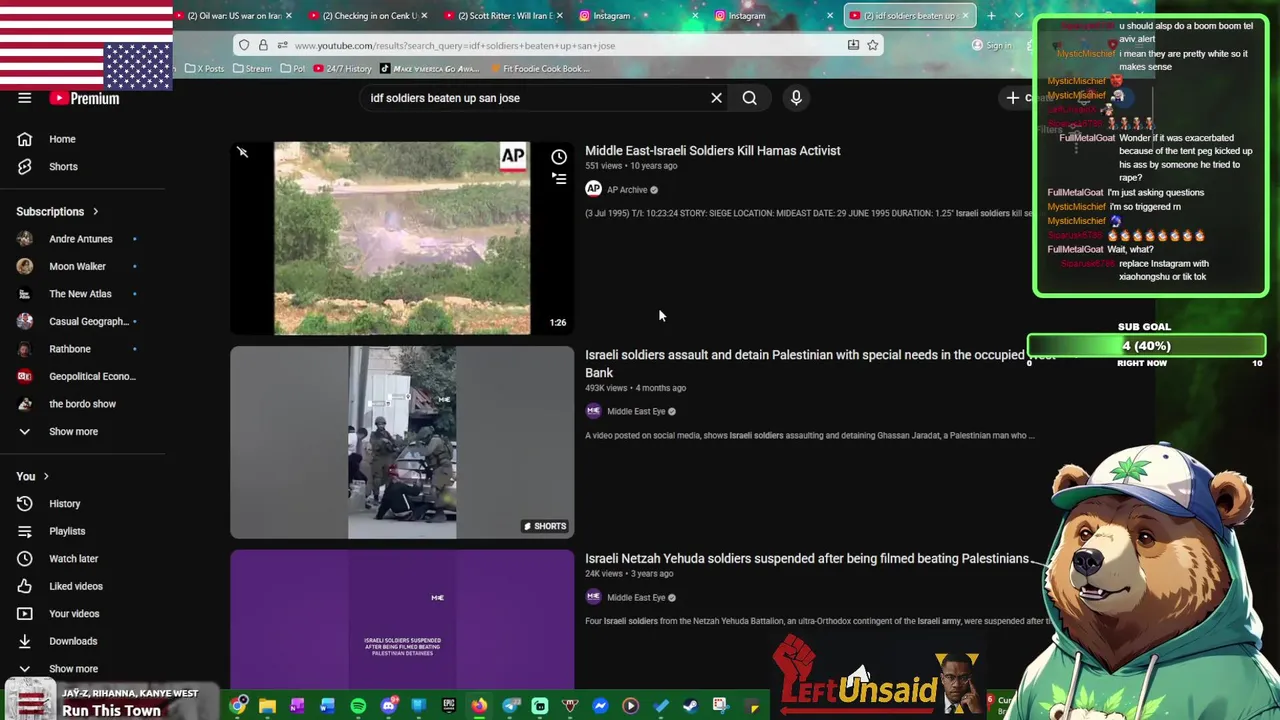Switch to Oil war: US war on Iran tab
Screen dimensions: 1280x720
click(x=232, y=16)
